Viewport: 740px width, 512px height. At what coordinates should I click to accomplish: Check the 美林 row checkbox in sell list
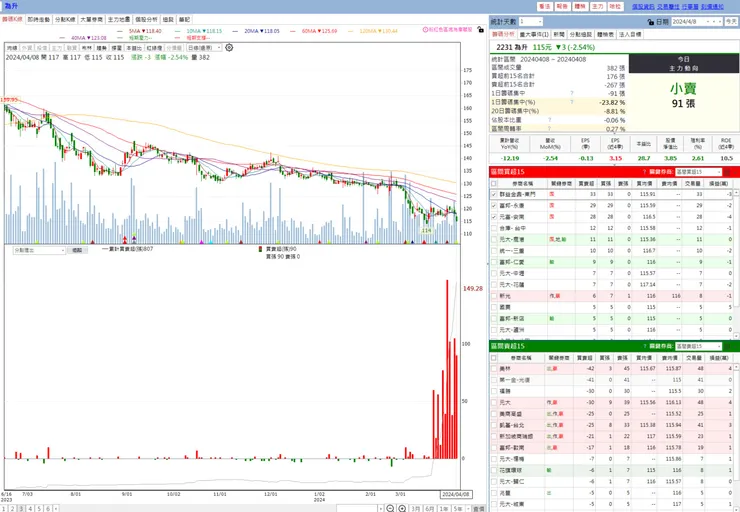[494, 369]
